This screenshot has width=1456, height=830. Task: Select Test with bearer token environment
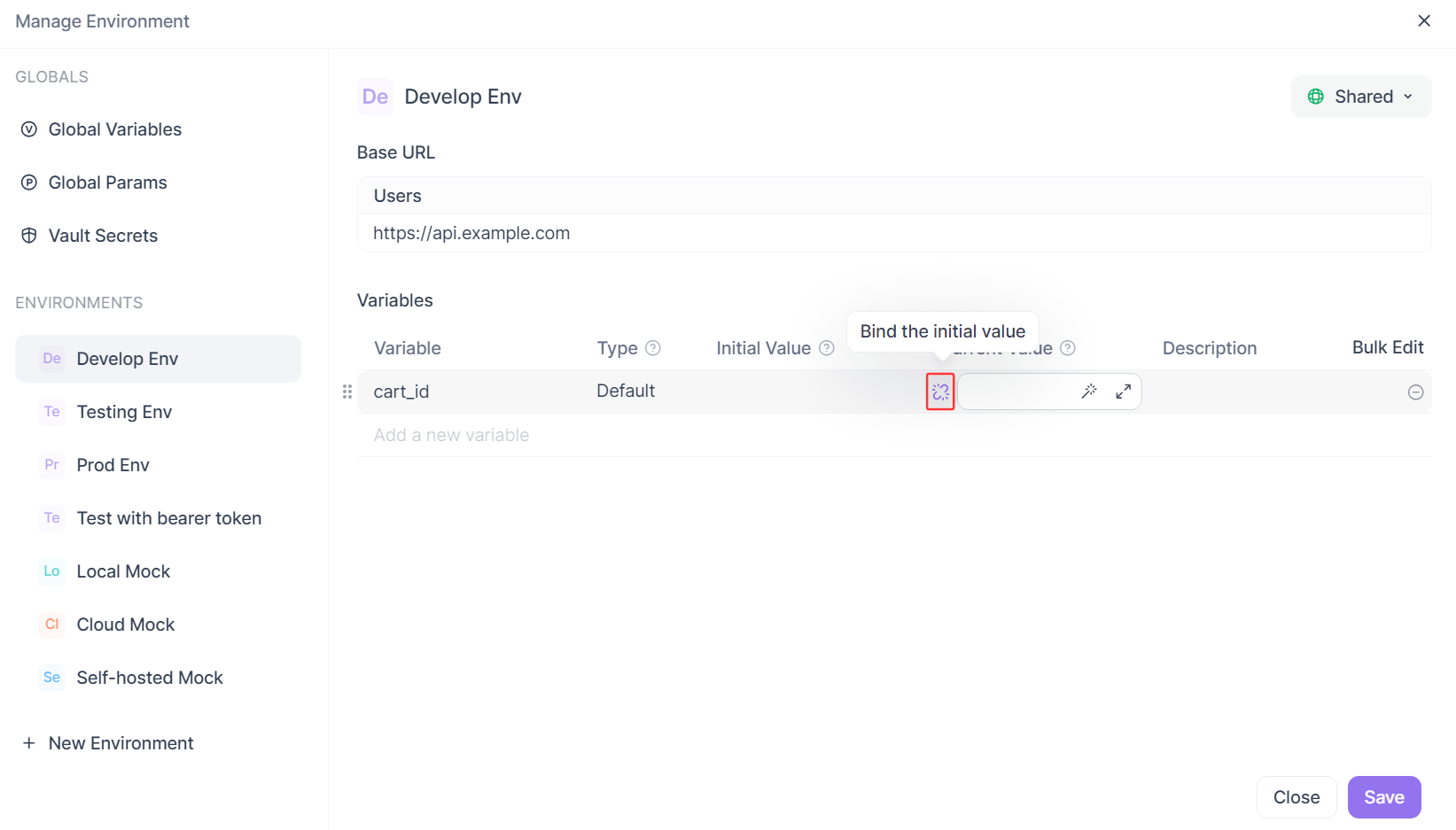click(158, 518)
